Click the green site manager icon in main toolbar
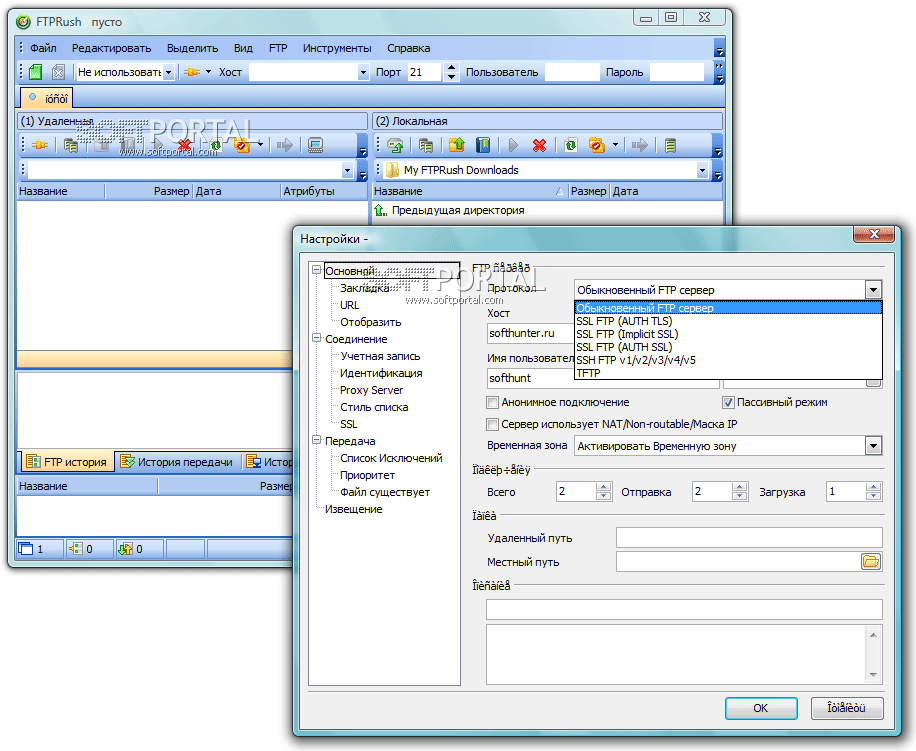Image resolution: width=916 pixels, height=751 pixels. click(x=36, y=72)
